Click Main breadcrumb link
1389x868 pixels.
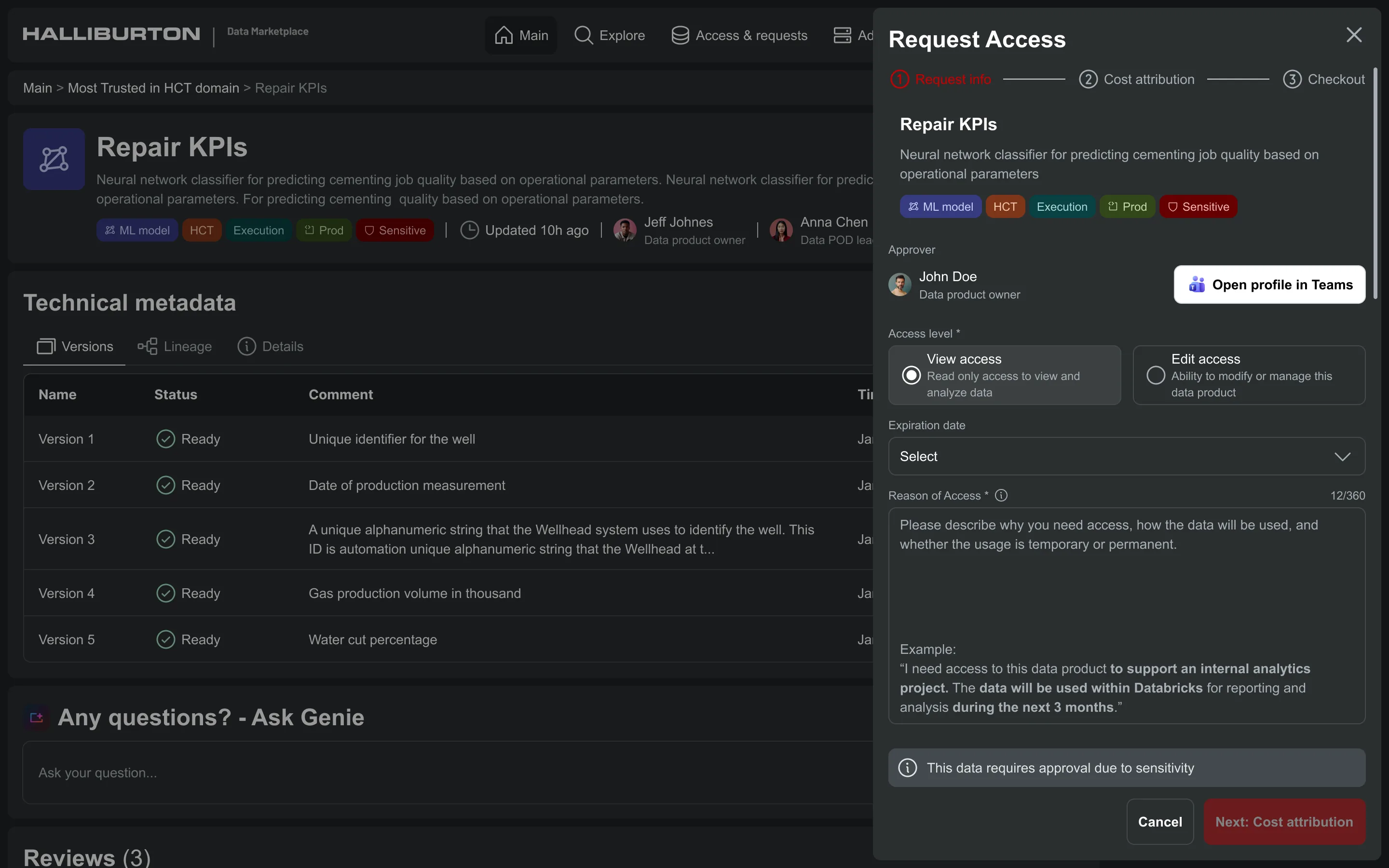37,88
